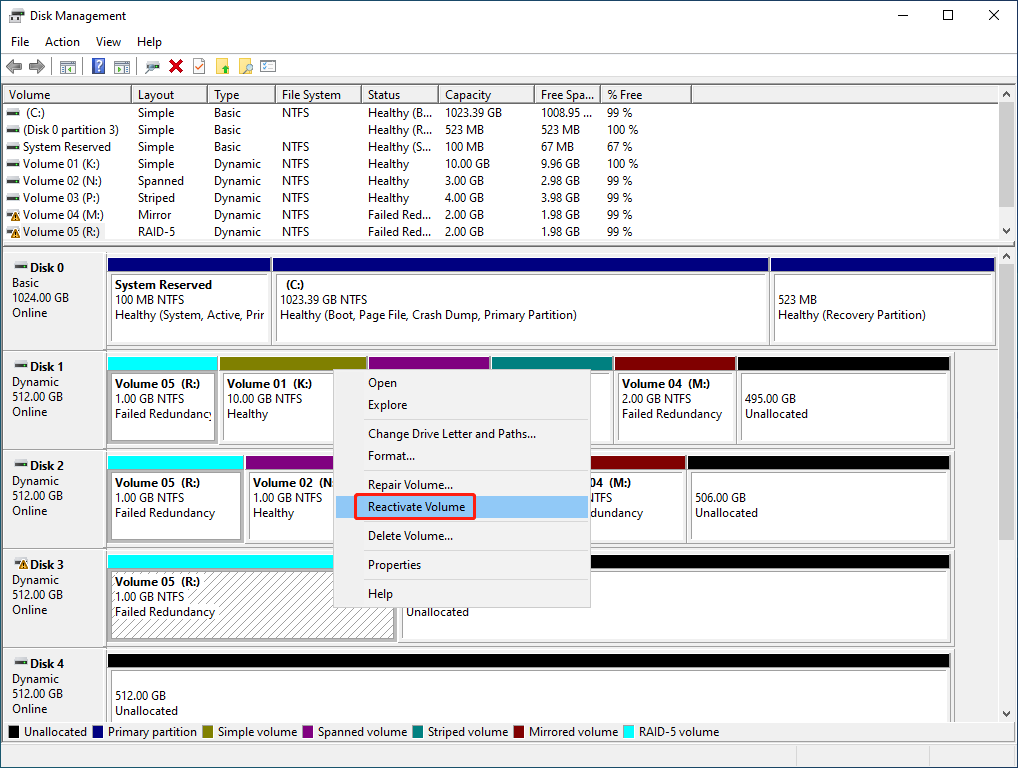1018x768 pixels.
Task: Choose Delete Volume... in context menu
Action: [x=462, y=536]
